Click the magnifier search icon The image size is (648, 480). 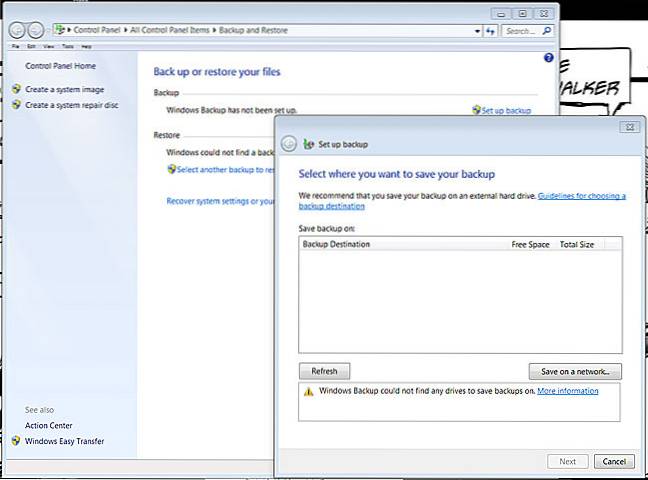pyautogui.click(x=547, y=31)
